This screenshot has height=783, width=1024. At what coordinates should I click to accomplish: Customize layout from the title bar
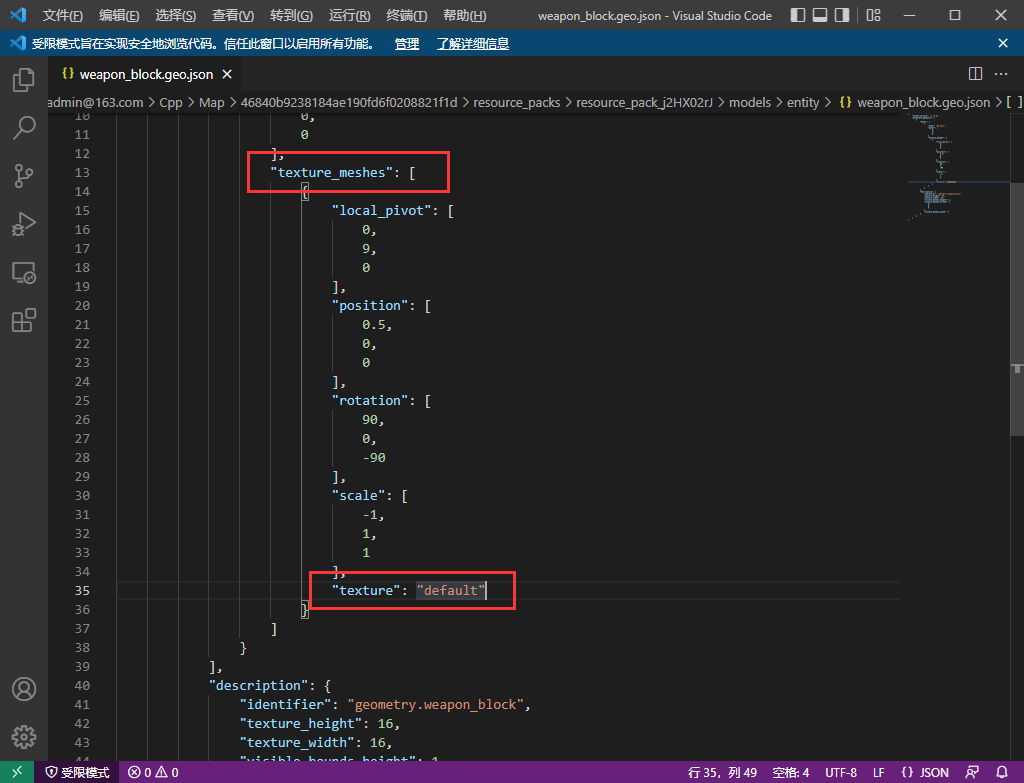(x=873, y=15)
